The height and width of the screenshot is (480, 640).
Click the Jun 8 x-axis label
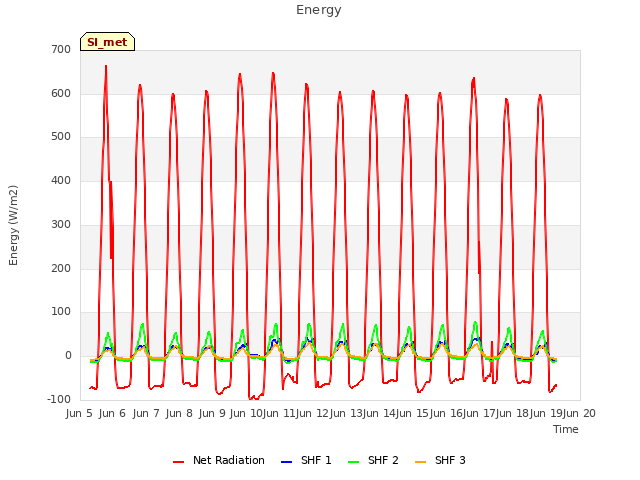click(179, 413)
